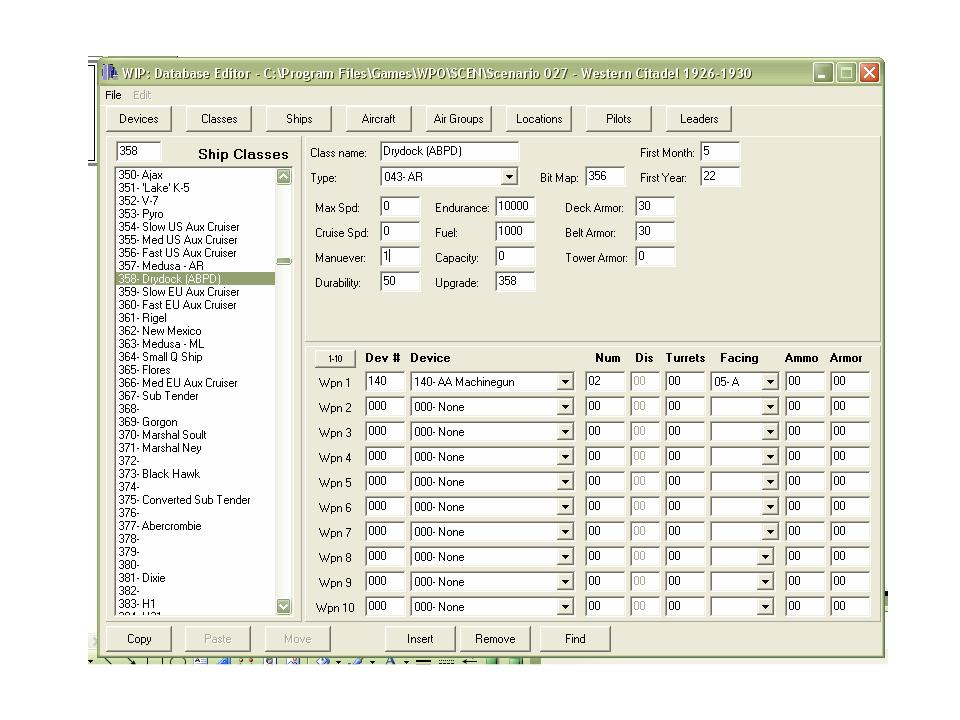Click the Manuever input field
Screen dimensions: 960x720
(400, 257)
